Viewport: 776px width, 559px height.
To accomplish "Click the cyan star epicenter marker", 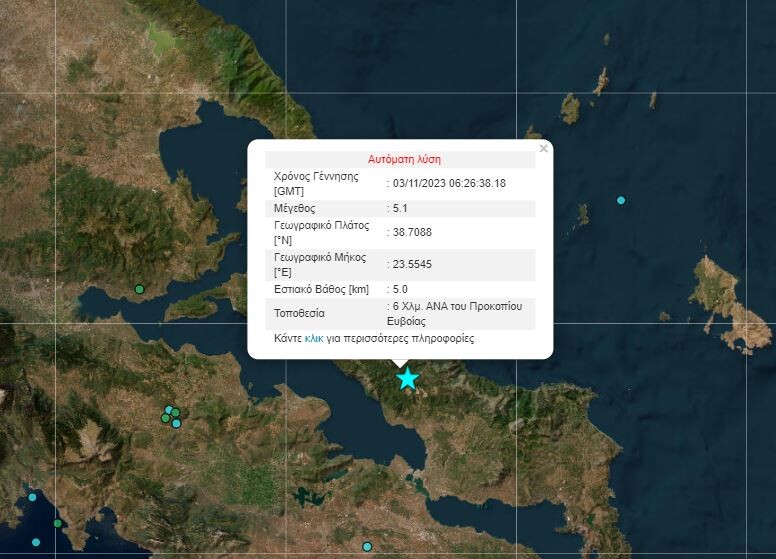I will (407, 378).
